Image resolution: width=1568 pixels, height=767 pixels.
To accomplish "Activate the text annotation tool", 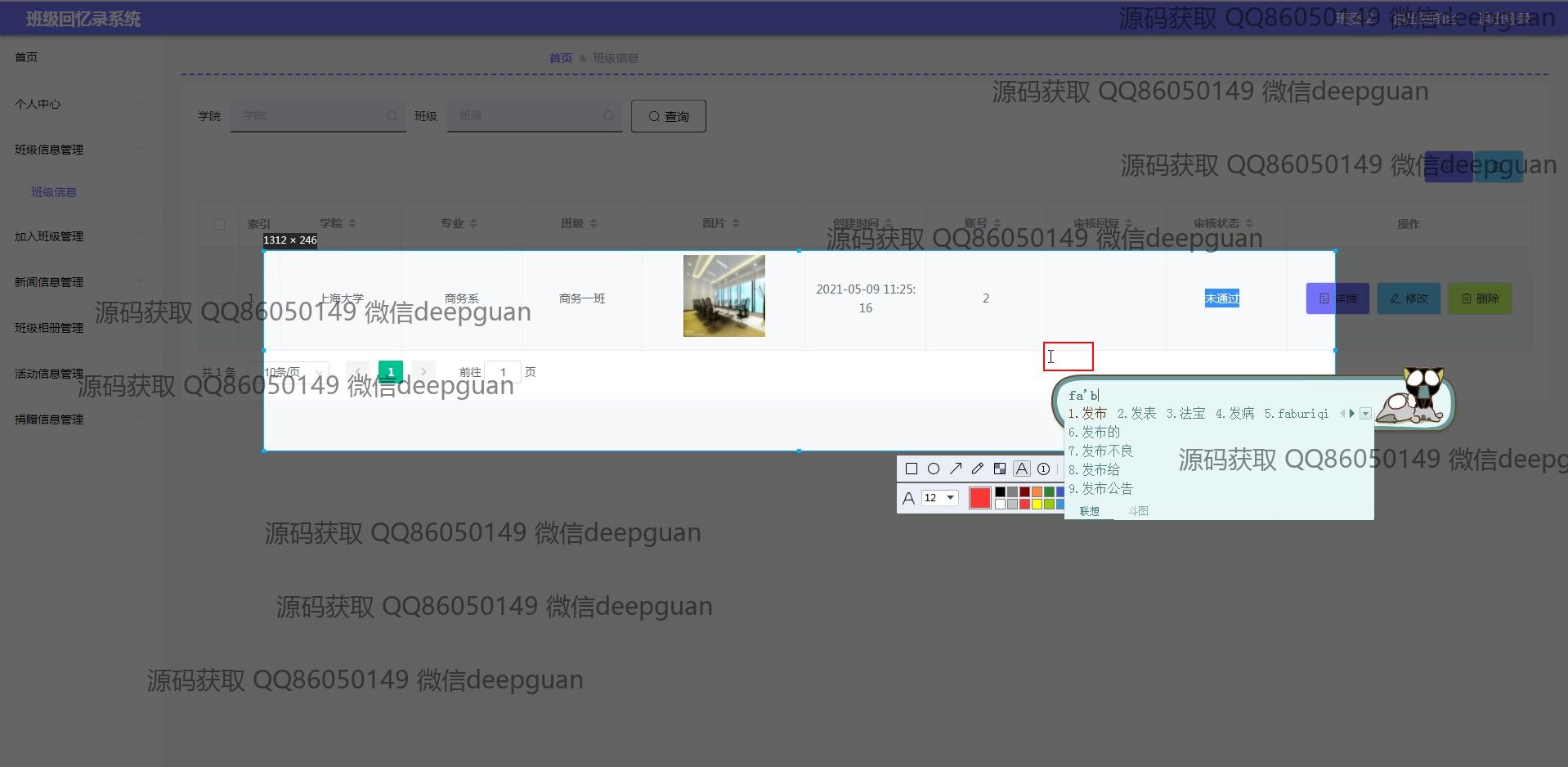I will [x=1021, y=469].
